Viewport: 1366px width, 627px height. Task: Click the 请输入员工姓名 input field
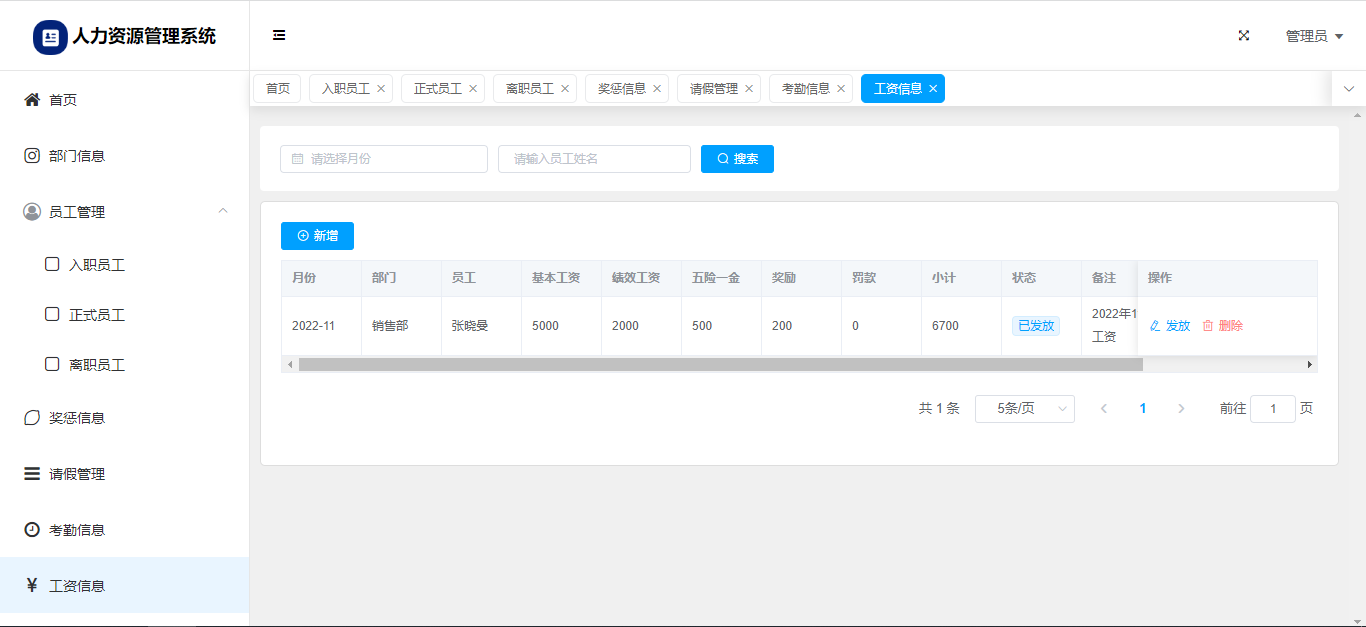[x=594, y=159]
